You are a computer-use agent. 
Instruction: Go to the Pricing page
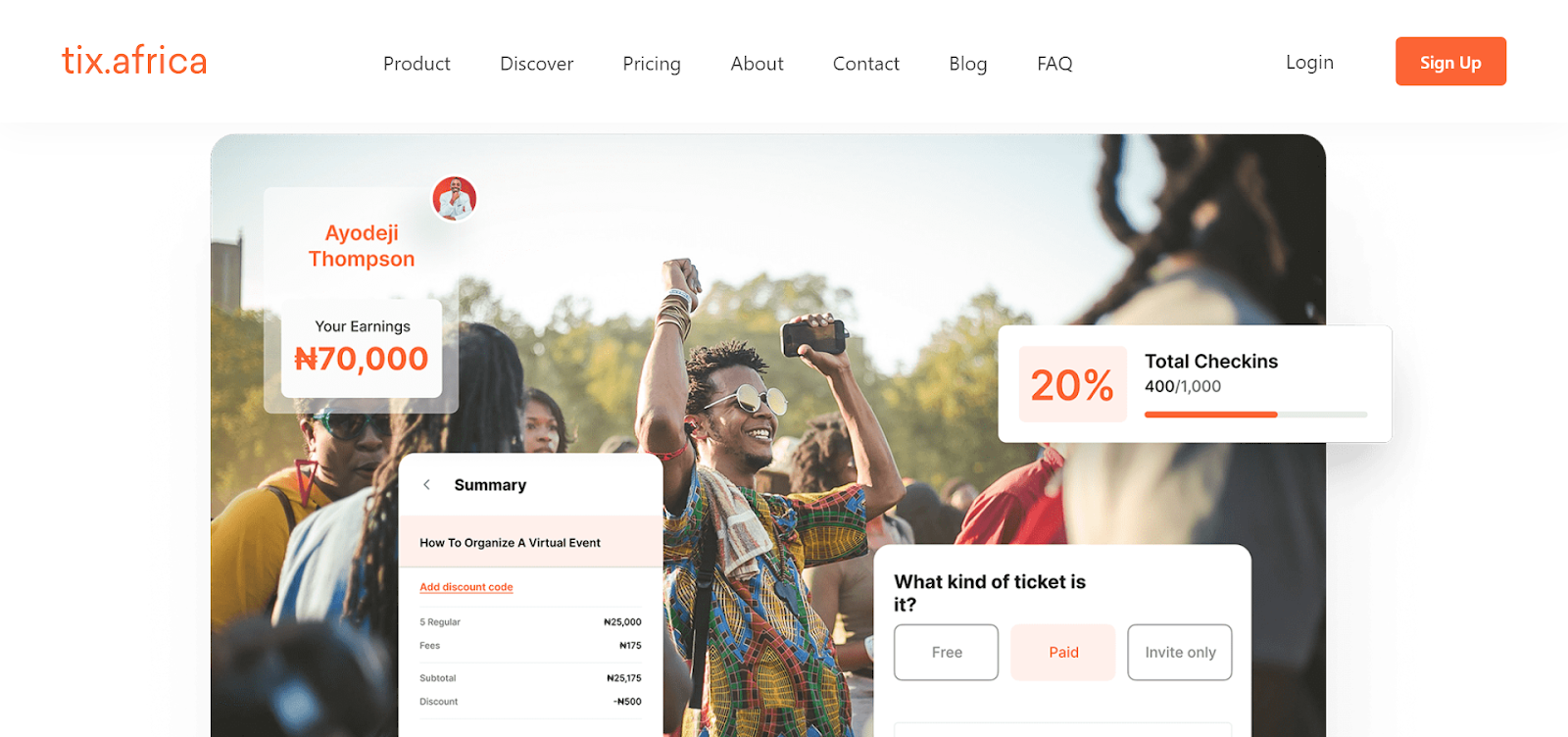(652, 64)
